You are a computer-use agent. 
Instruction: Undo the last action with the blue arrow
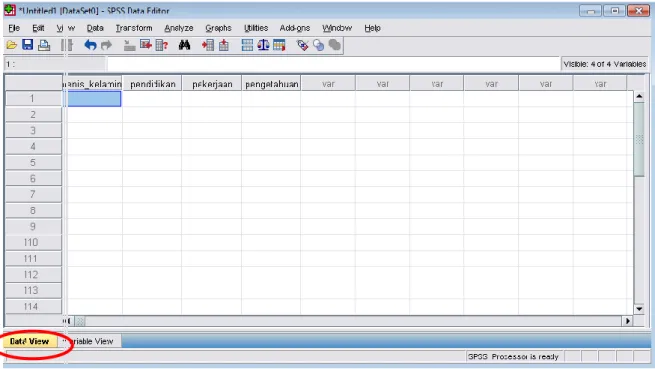point(90,45)
